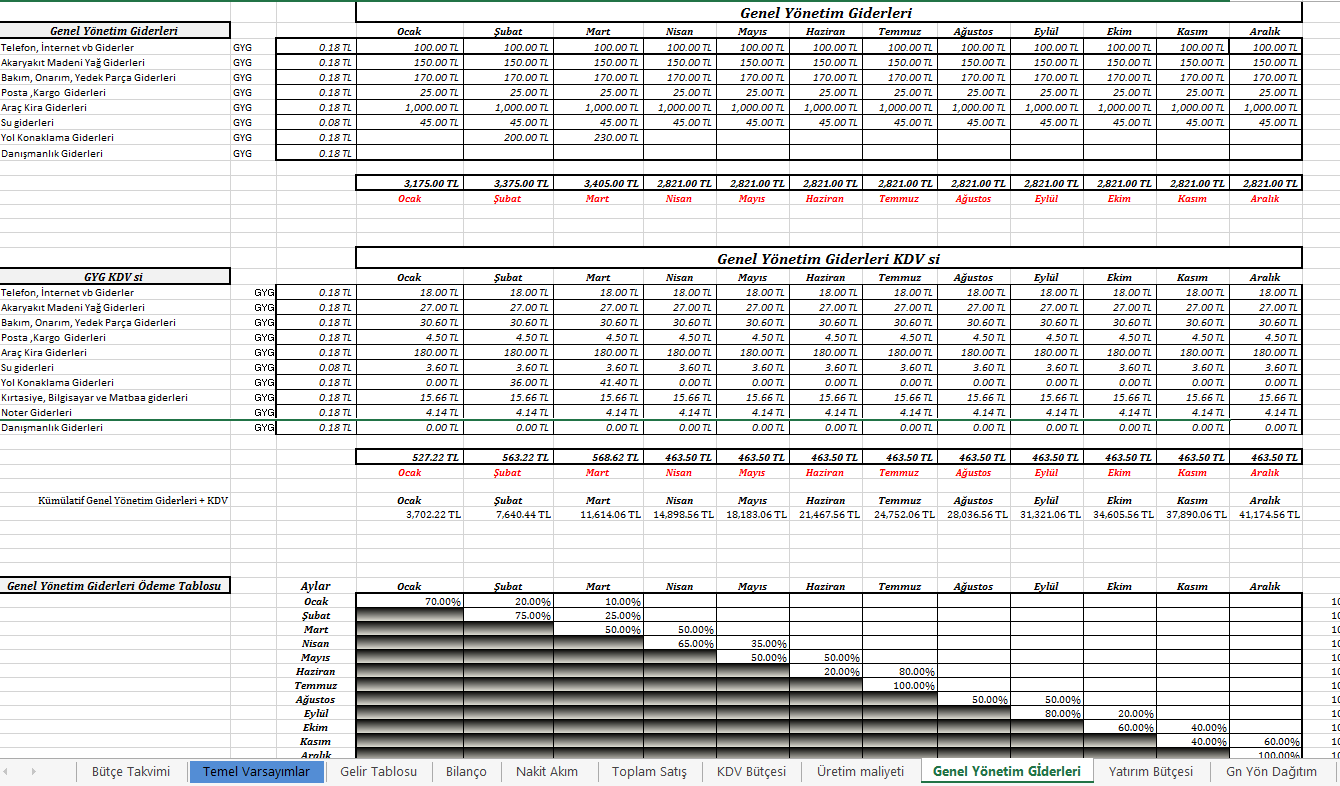Open the Yatırım Bütçesi sheet tab
The image size is (1340, 786).
[1151, 772]
